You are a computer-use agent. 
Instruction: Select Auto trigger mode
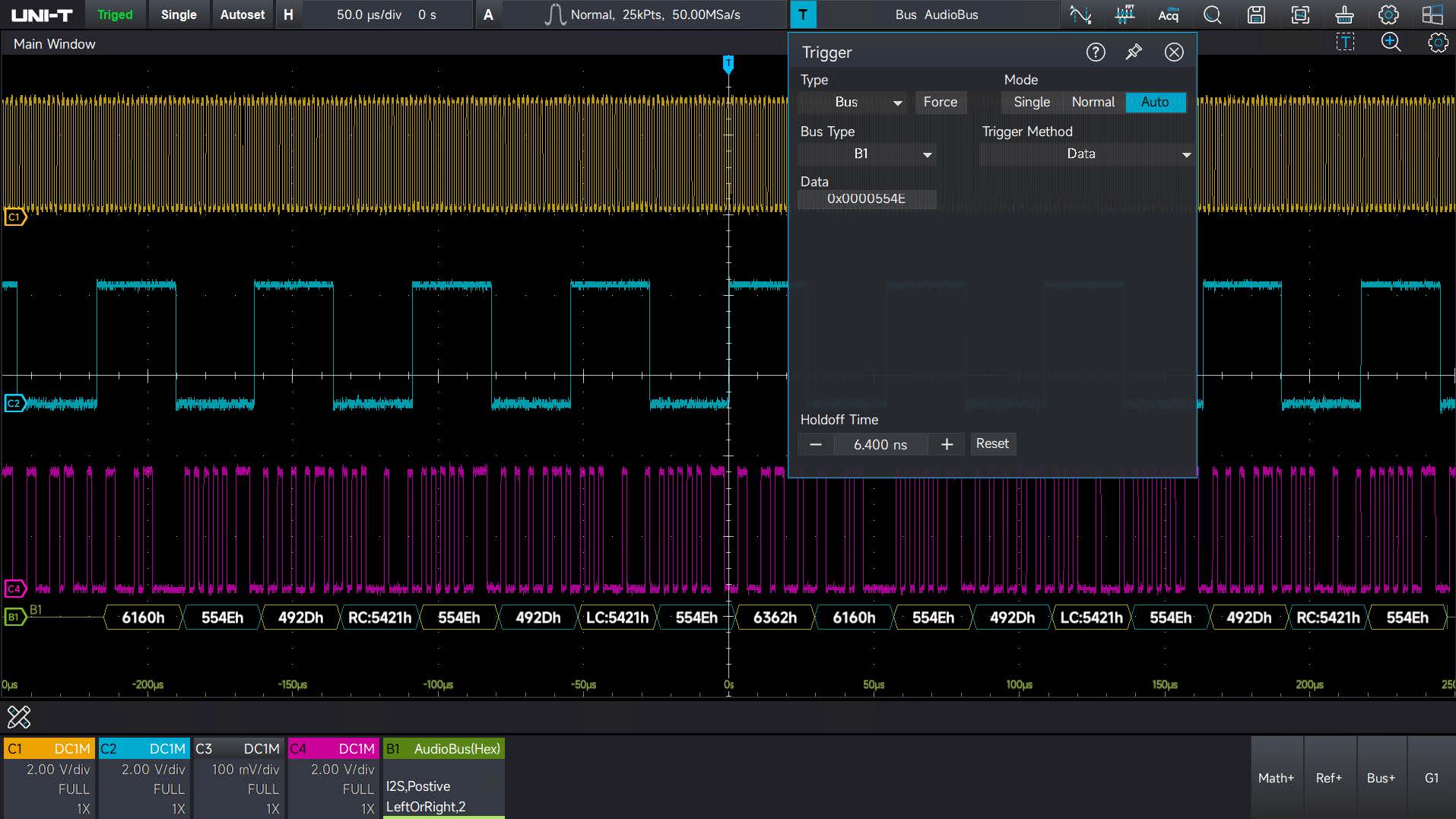pos(1155,102)
